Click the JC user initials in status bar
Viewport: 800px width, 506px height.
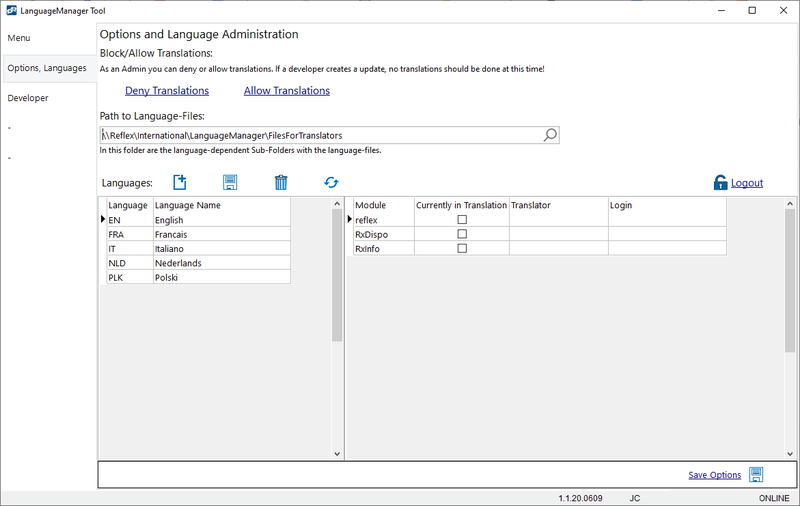635,498
